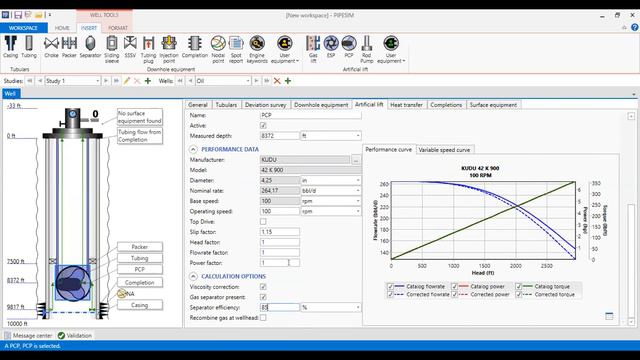Insert a Tubing tubular
Screen dimensions: 640x360
pyautogui.click(x=29, y=47)
